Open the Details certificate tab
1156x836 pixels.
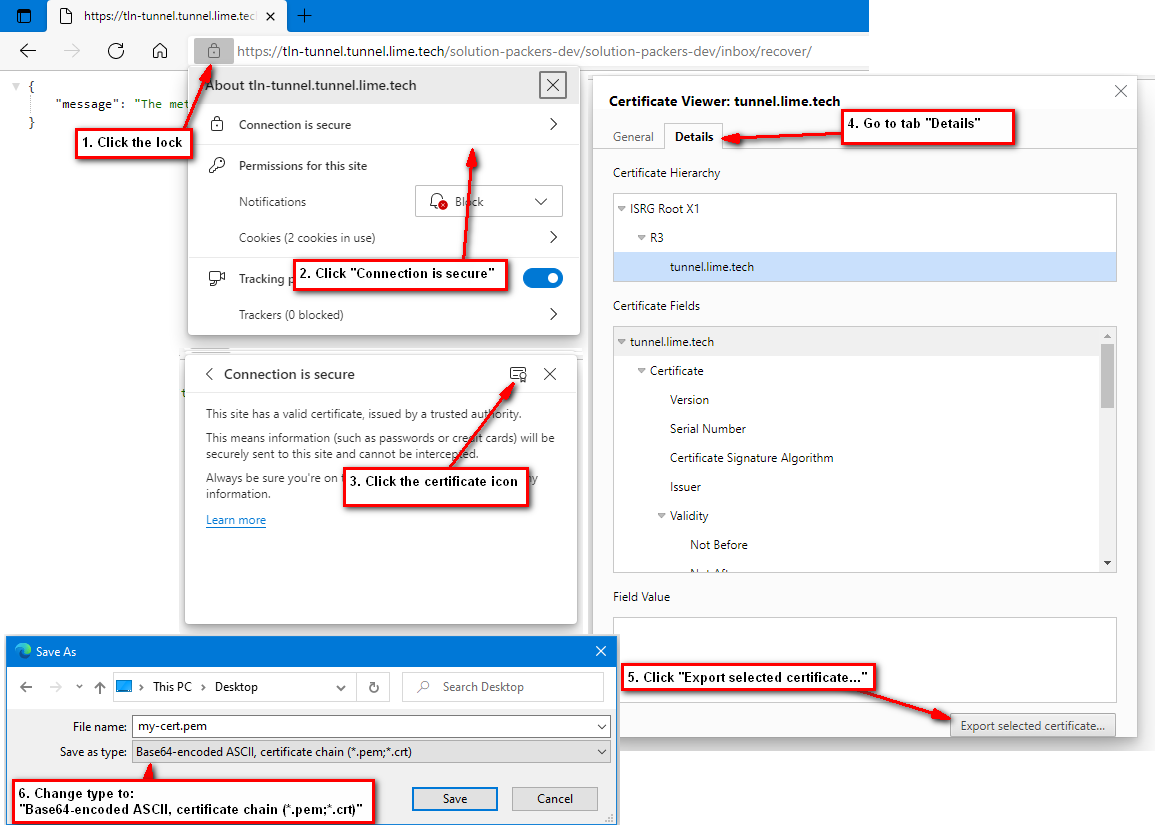pyautogui.click(x=694, y=137)
